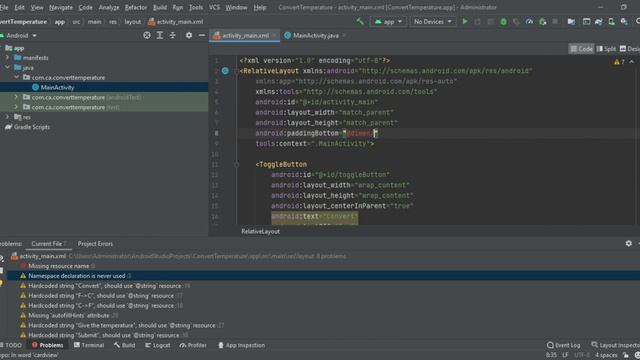The image size is (640, 360).
Task: Collapse the java folder
Action: pyautogui.click(x=7, y=67)
